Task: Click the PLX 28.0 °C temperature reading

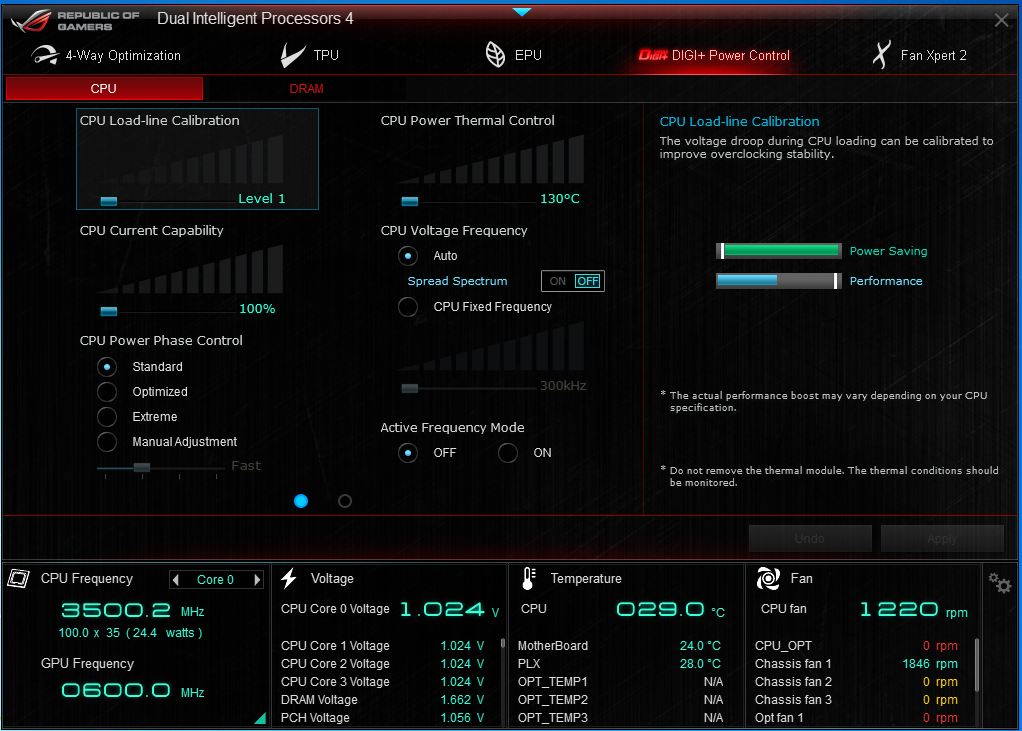Action: [x=701, y=664]
